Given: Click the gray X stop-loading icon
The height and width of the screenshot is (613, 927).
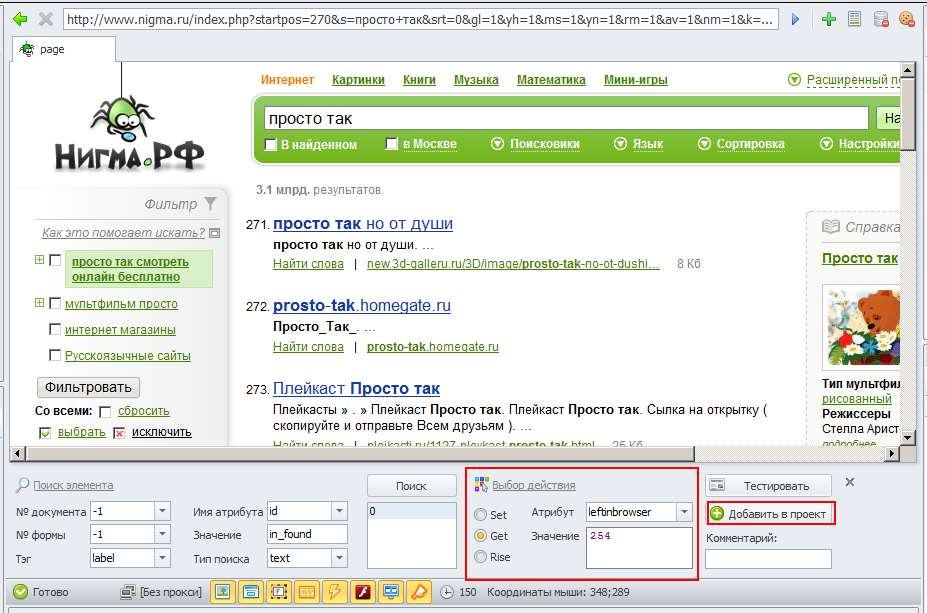Looking at the screenshot, I should click(46, 19).
